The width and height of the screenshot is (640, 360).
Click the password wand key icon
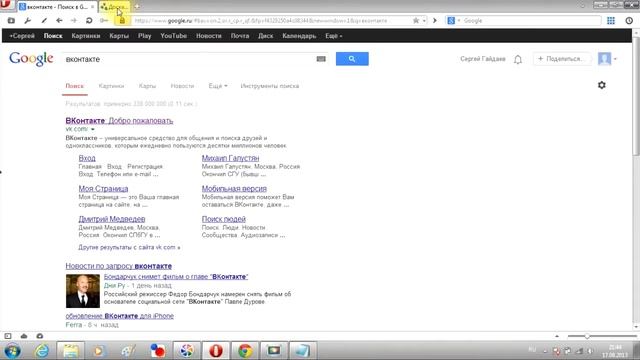104,20
